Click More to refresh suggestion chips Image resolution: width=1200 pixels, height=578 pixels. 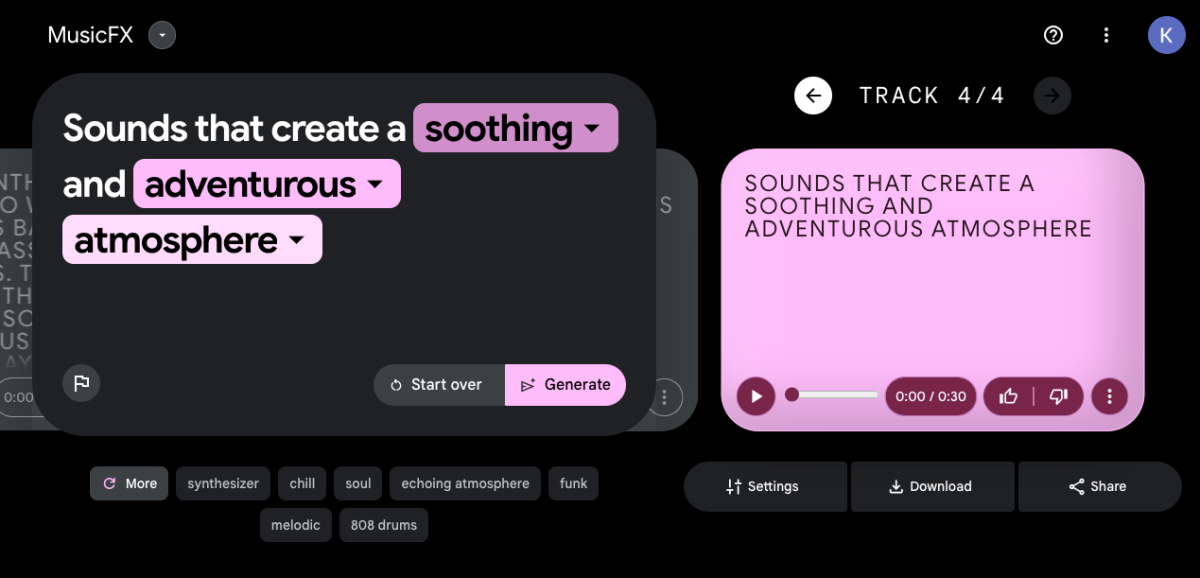[x=128, y=483]
